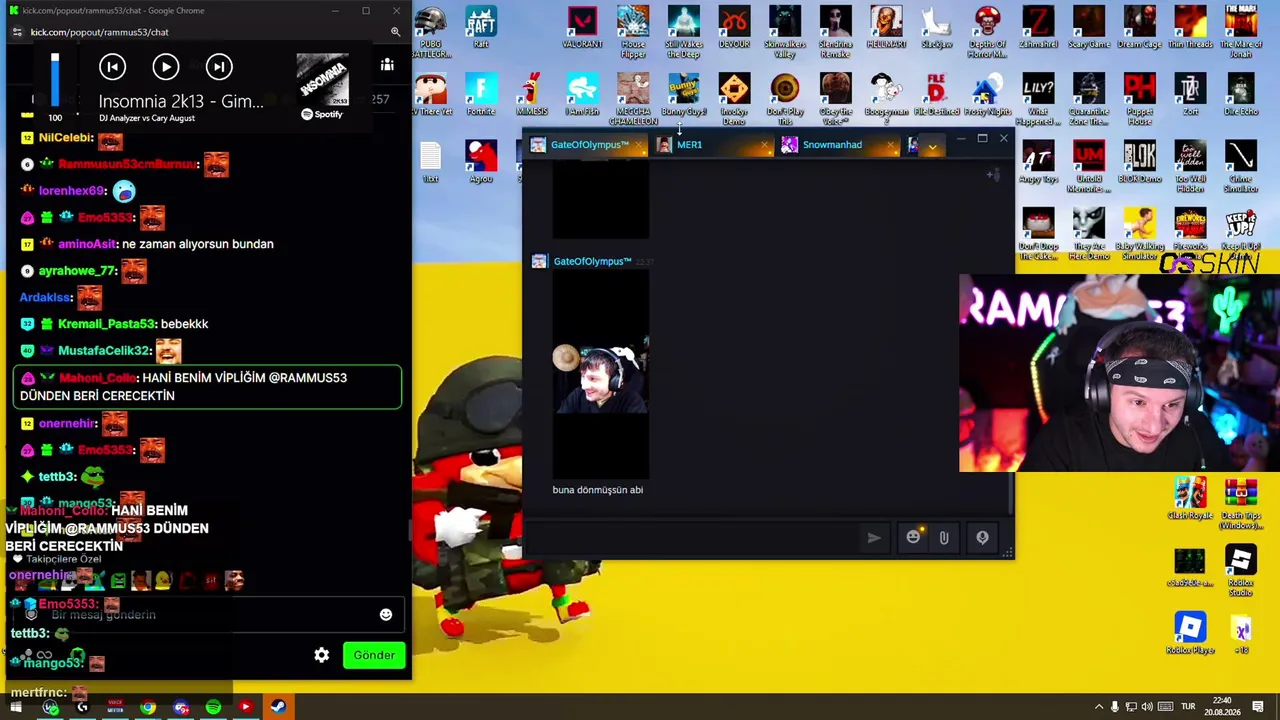The height and width of the screenshot is (720, 1280).
Task: Open Kick chat settings gear
Action: 322,655
